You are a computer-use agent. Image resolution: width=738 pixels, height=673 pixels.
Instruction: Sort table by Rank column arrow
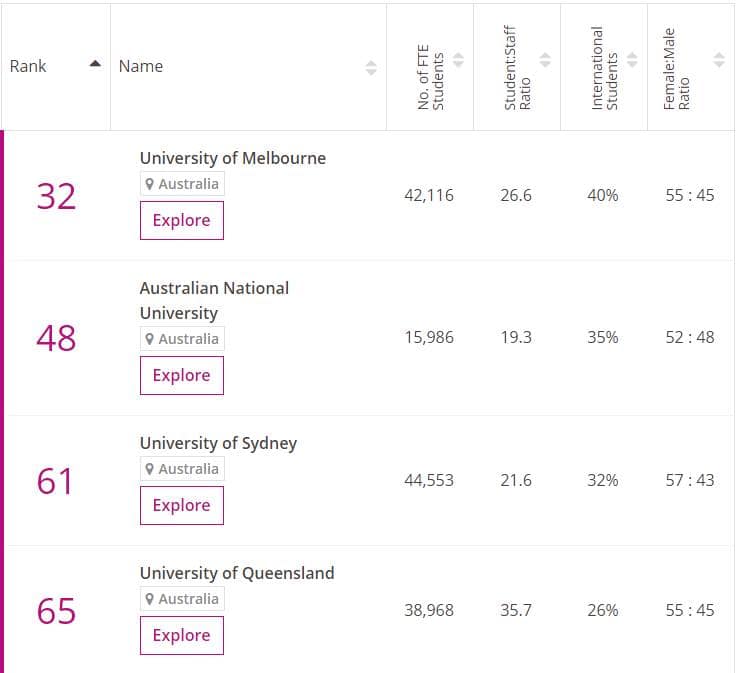pyautogui.click(x=95, y=64)
